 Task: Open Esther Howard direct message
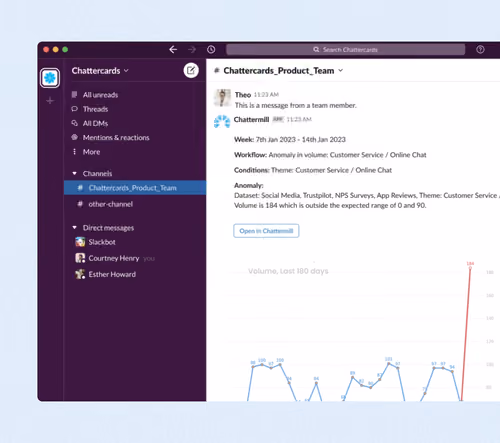coord(112,274)
